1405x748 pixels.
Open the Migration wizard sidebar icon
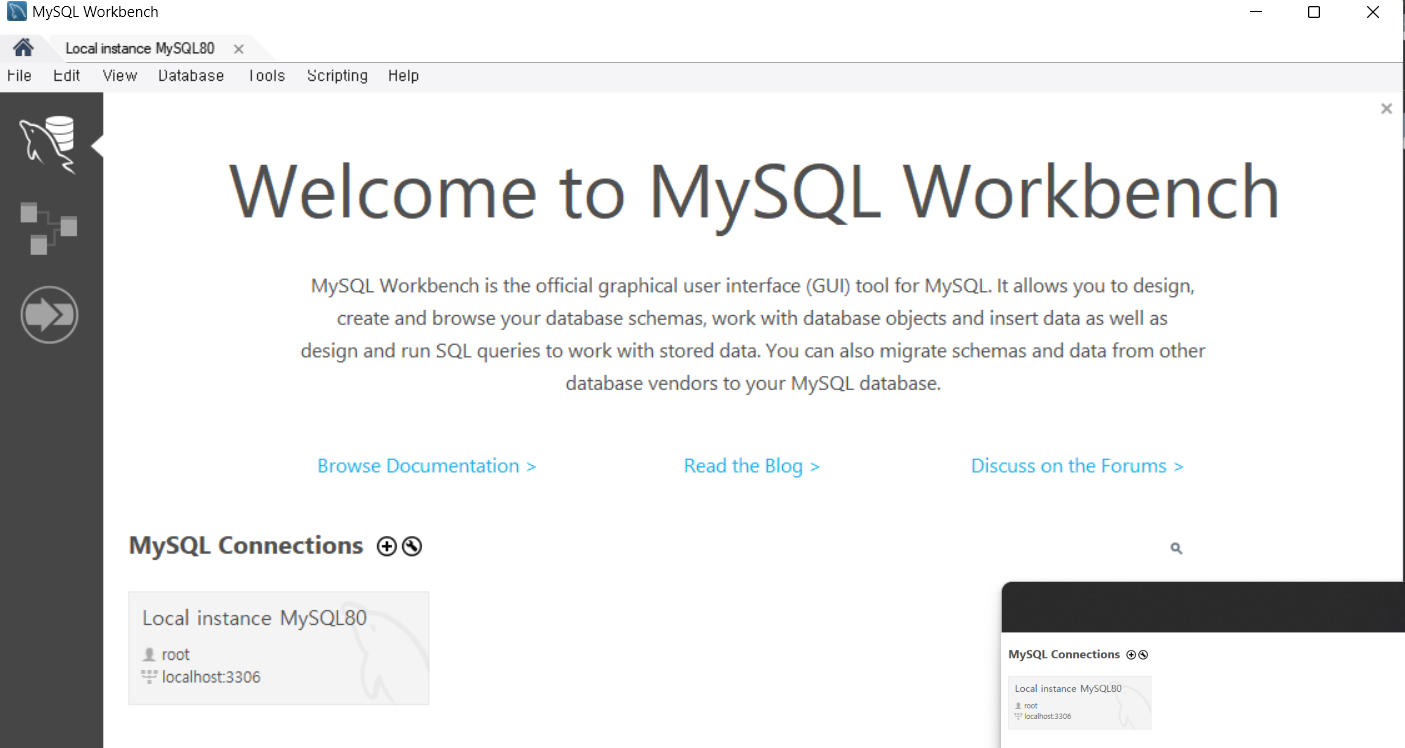coord(49,315)
